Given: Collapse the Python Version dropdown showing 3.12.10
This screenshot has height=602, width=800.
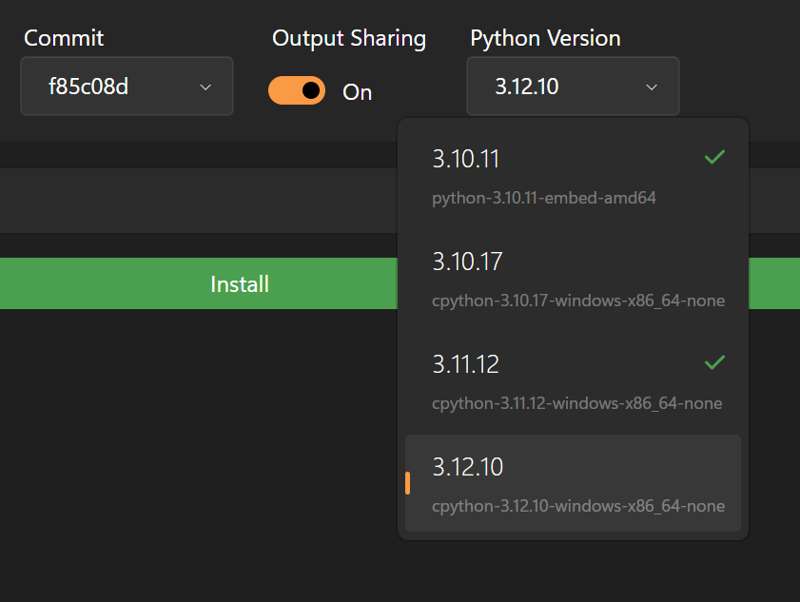Looking at the screenshot, I should (572, 86).
